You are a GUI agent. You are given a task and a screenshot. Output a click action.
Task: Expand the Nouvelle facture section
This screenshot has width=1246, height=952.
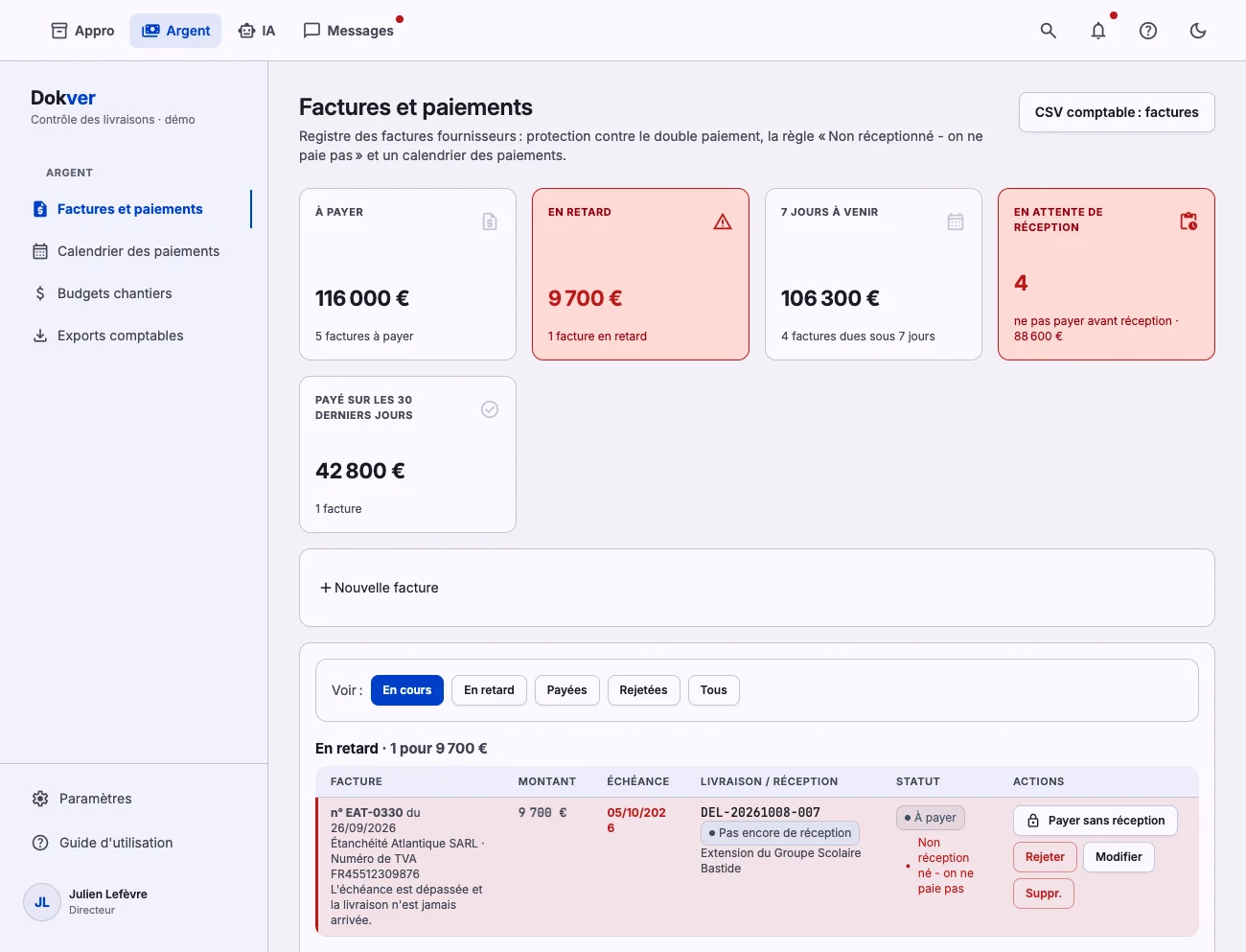pos(379,588)
